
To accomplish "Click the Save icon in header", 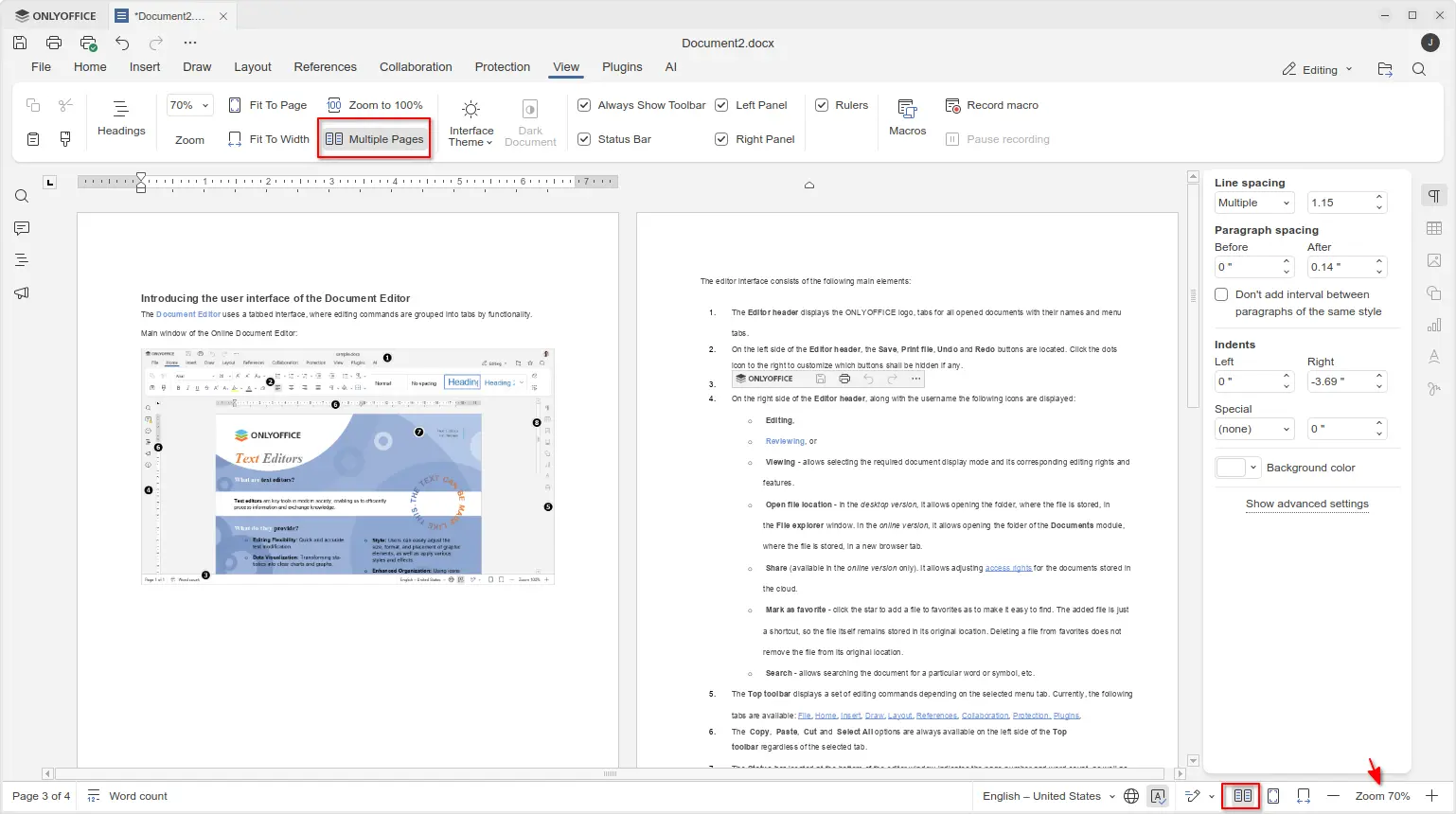I will point(20,43).
